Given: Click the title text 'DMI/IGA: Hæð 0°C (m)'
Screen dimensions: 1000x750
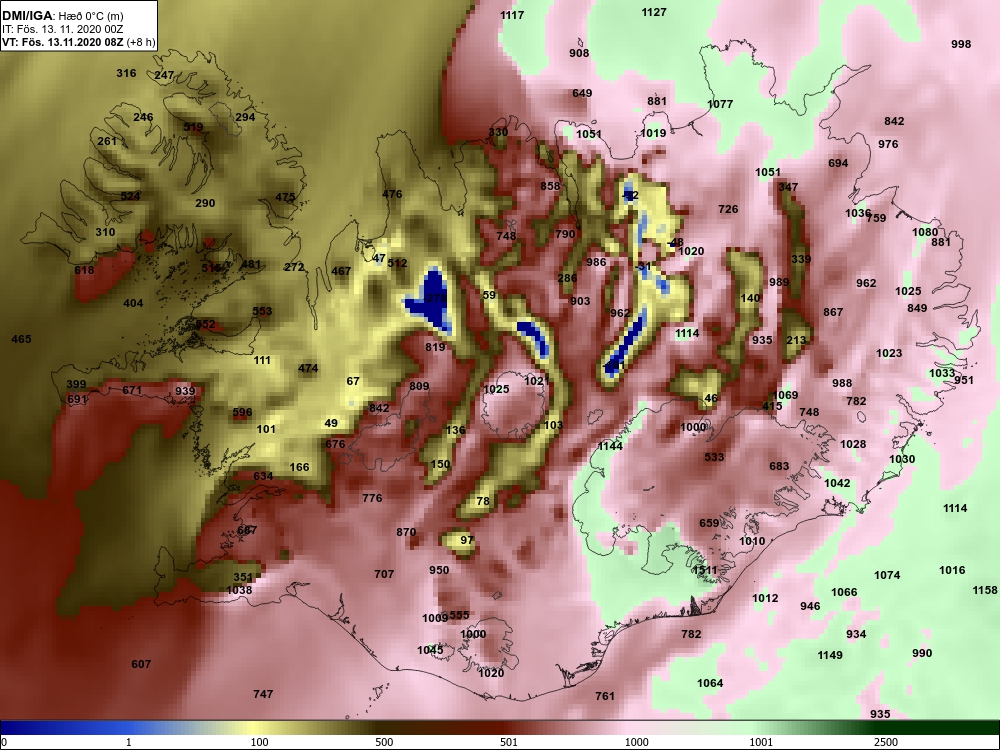Looking at the screenshot, I should click(62, 15).
